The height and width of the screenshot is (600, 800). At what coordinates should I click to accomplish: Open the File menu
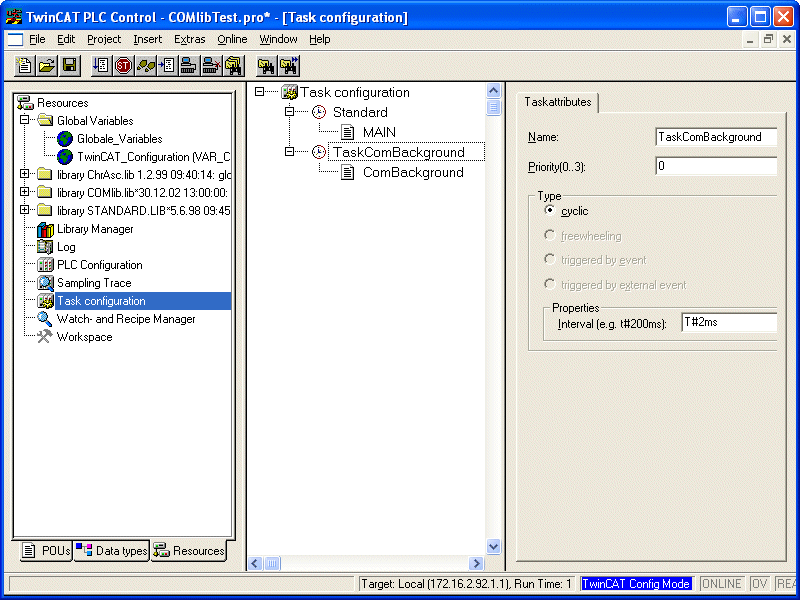click(x=37, y=39)
